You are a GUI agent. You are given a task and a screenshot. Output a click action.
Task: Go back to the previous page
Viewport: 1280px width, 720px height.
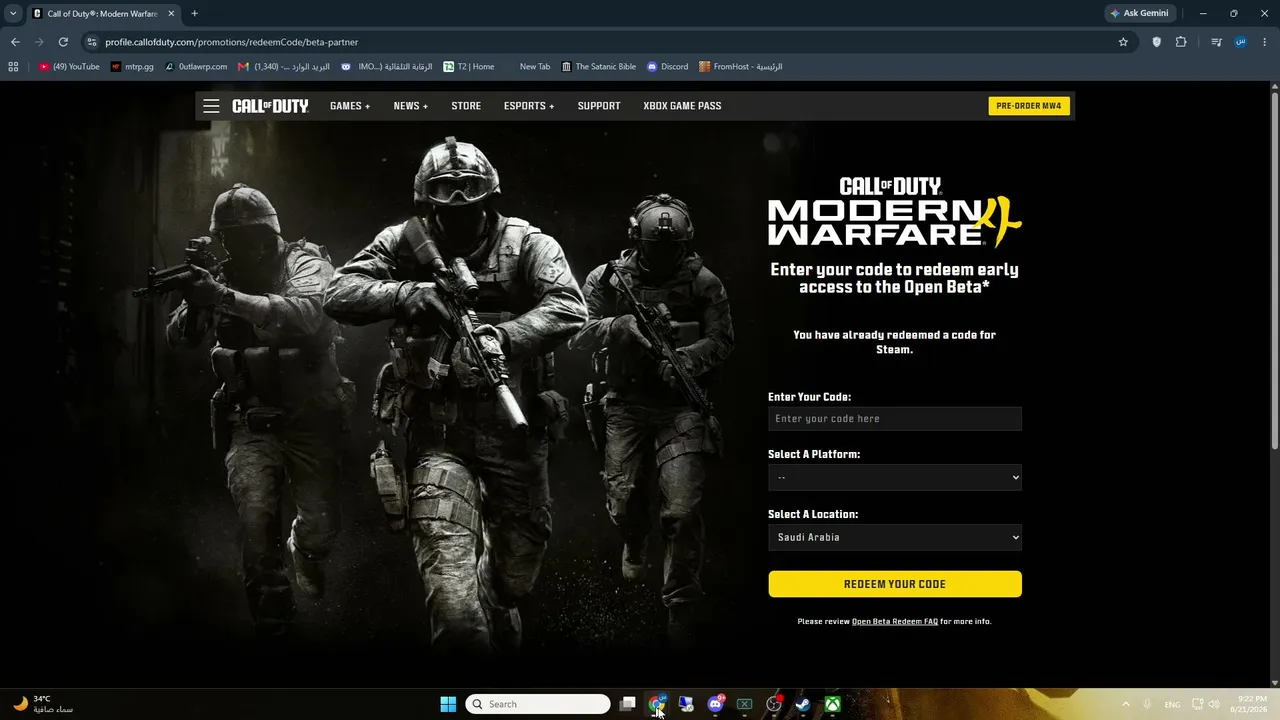click(x=15, y=42)
